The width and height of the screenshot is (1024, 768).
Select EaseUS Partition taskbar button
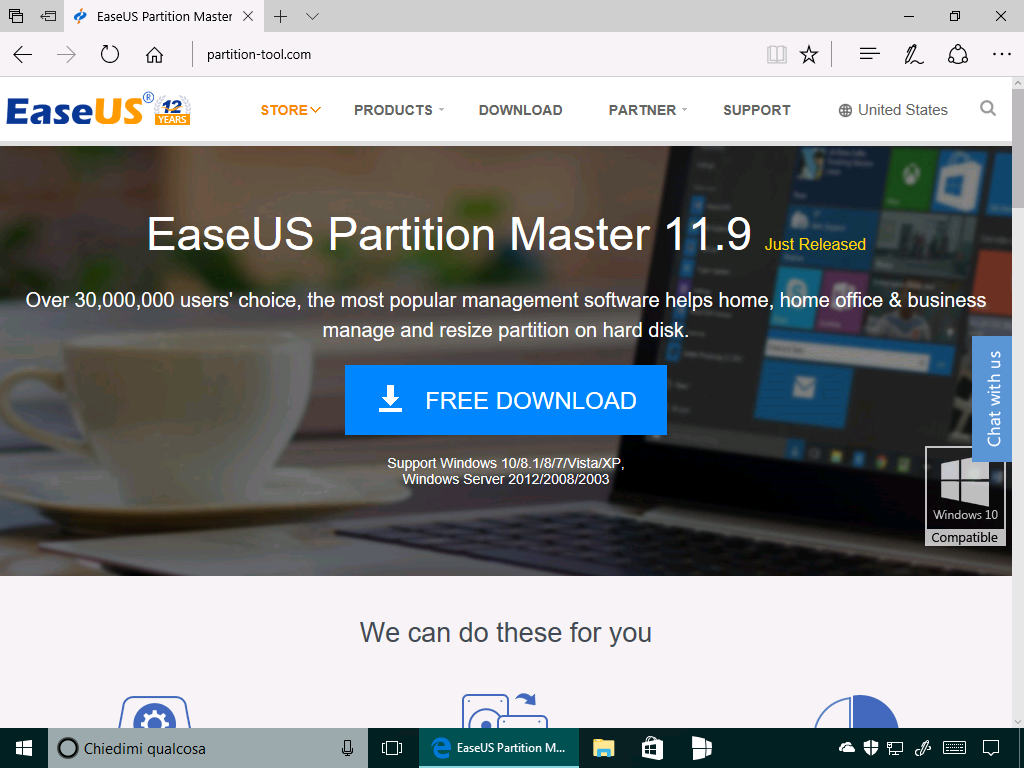click(499, 748)
